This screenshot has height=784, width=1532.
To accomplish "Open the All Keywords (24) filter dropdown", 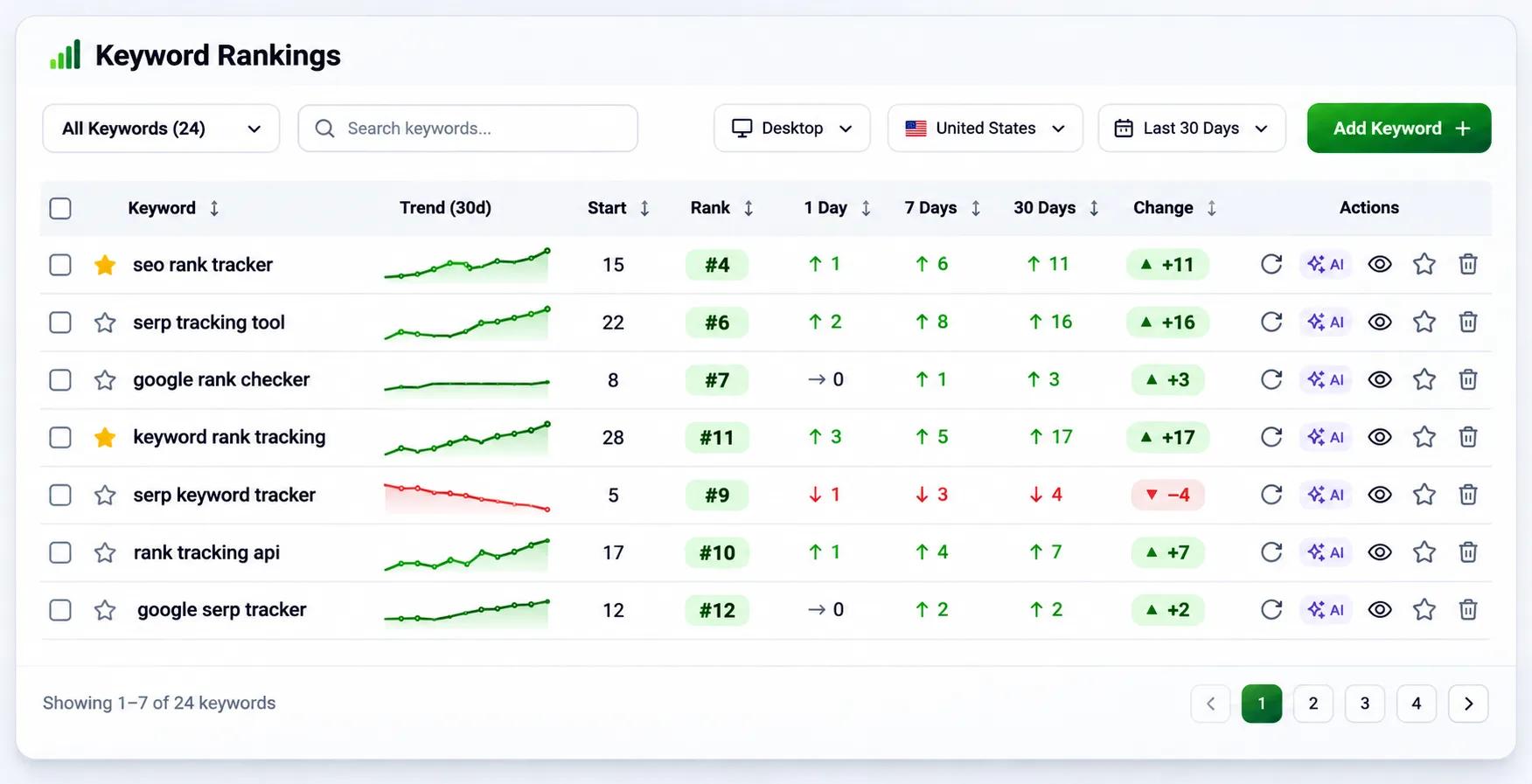I will 161,128.
